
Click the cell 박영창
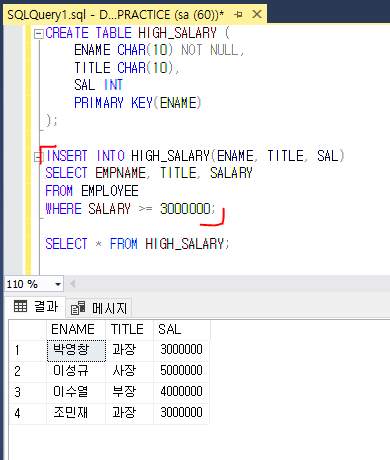76,350
